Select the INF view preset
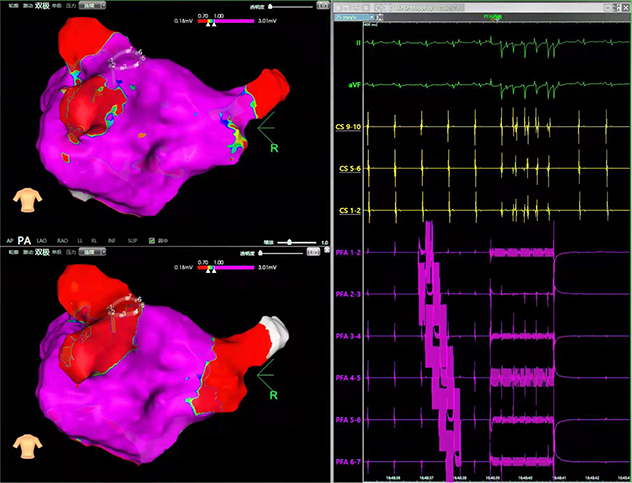The width and height of the screenshot is (632, 483). (x=112, y=241)
